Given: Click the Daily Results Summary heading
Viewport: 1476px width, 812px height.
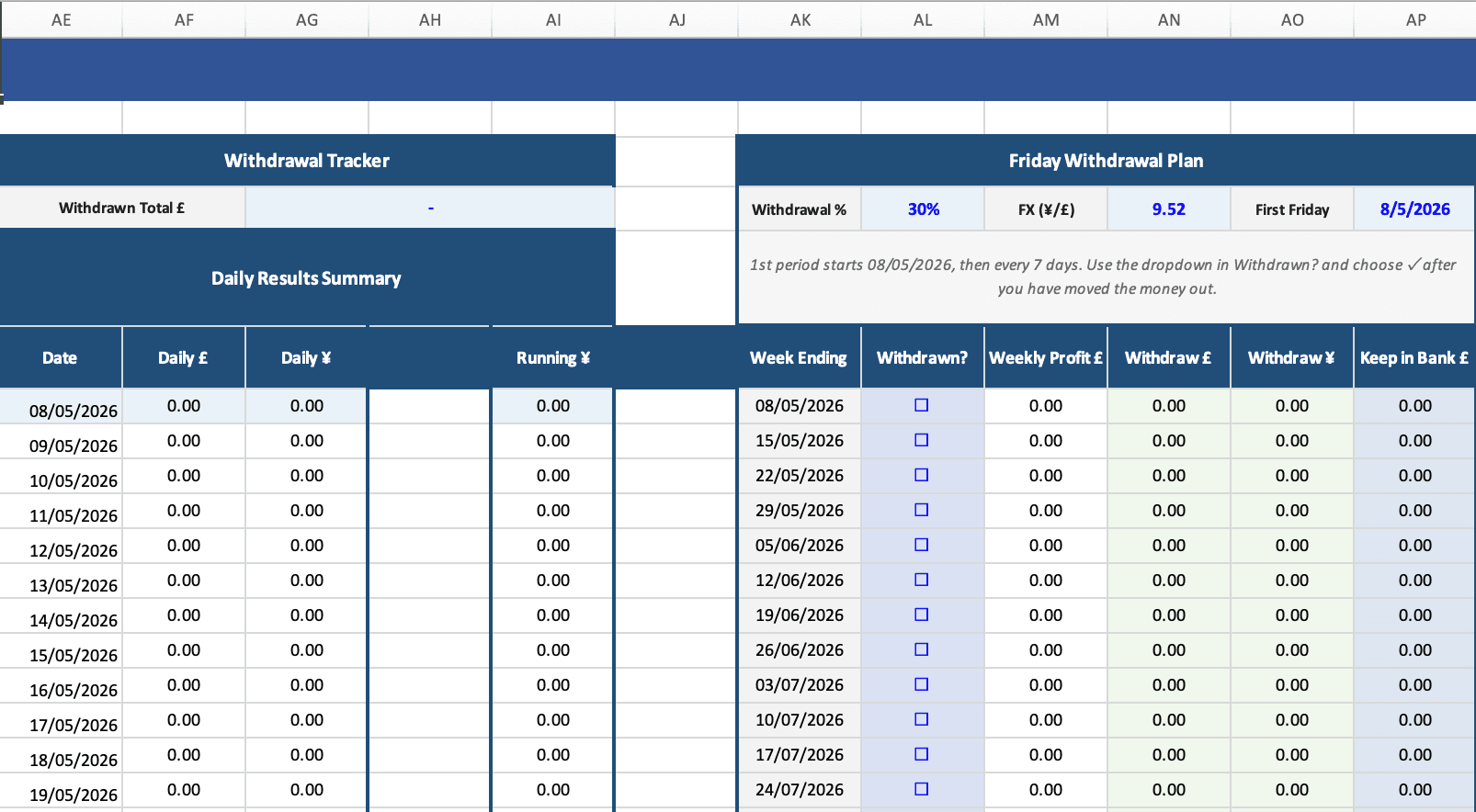Looking at the screenshot, I should [x=307, y=278].
